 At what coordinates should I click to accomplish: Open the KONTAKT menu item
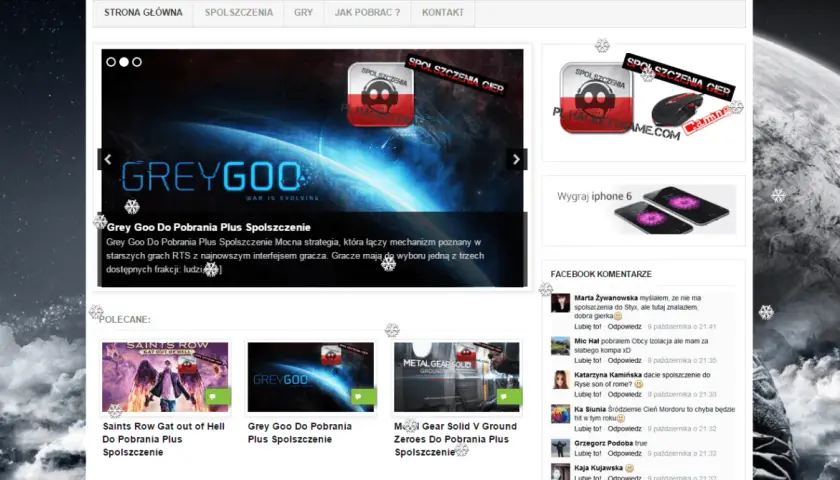click(x=443, y=13)
